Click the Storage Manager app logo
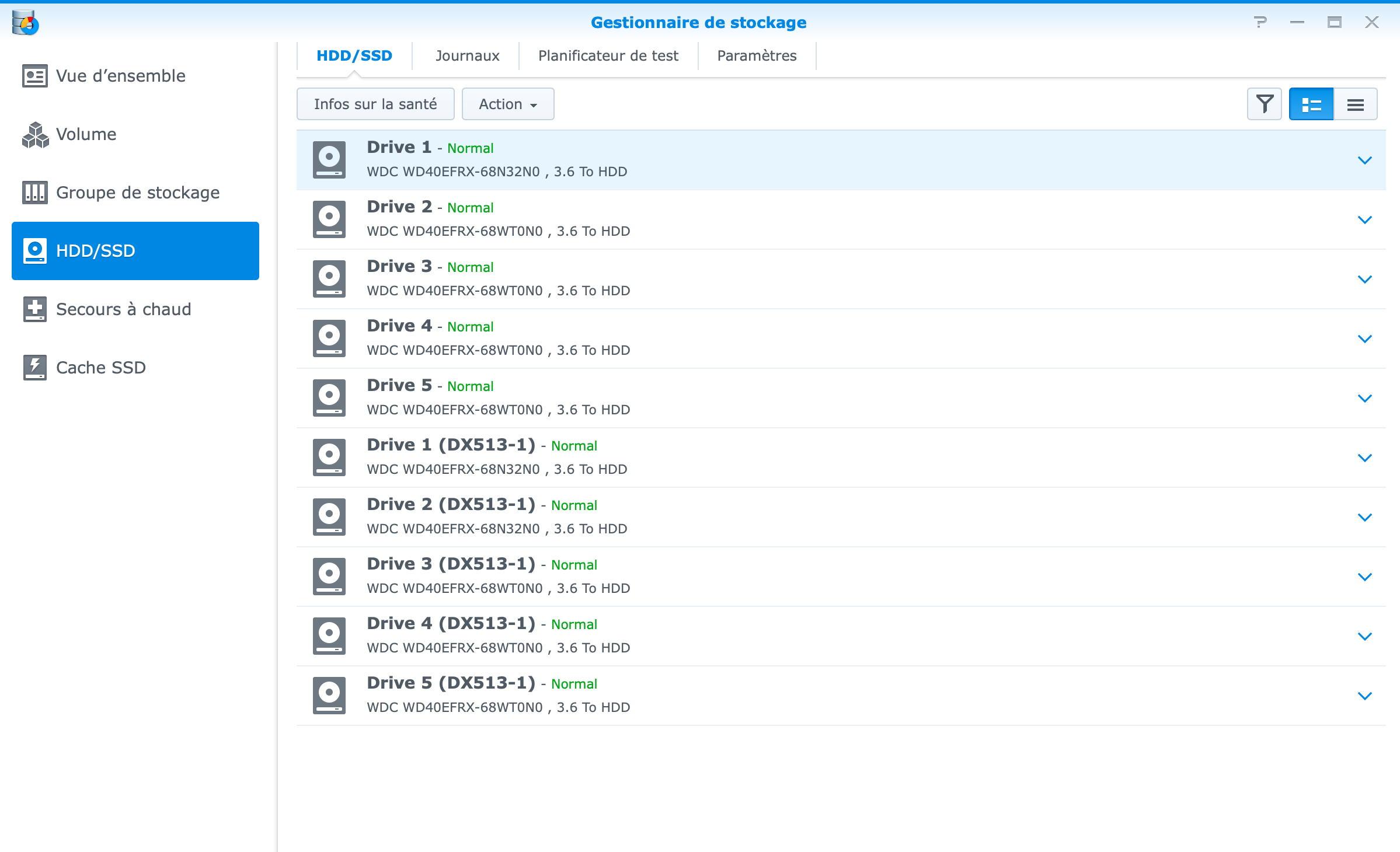This screenshot has height=852, width=1400. [25, 23]
